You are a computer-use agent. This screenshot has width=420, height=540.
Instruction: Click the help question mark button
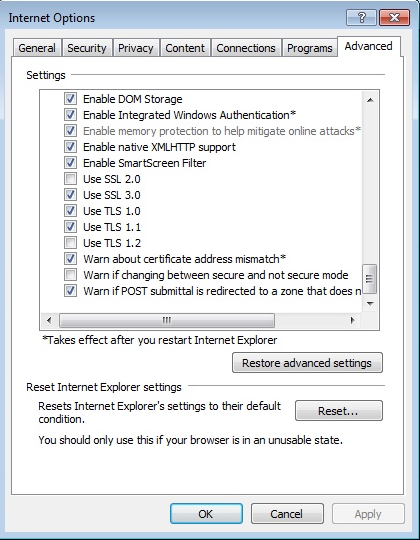click(x=361, y=18)
